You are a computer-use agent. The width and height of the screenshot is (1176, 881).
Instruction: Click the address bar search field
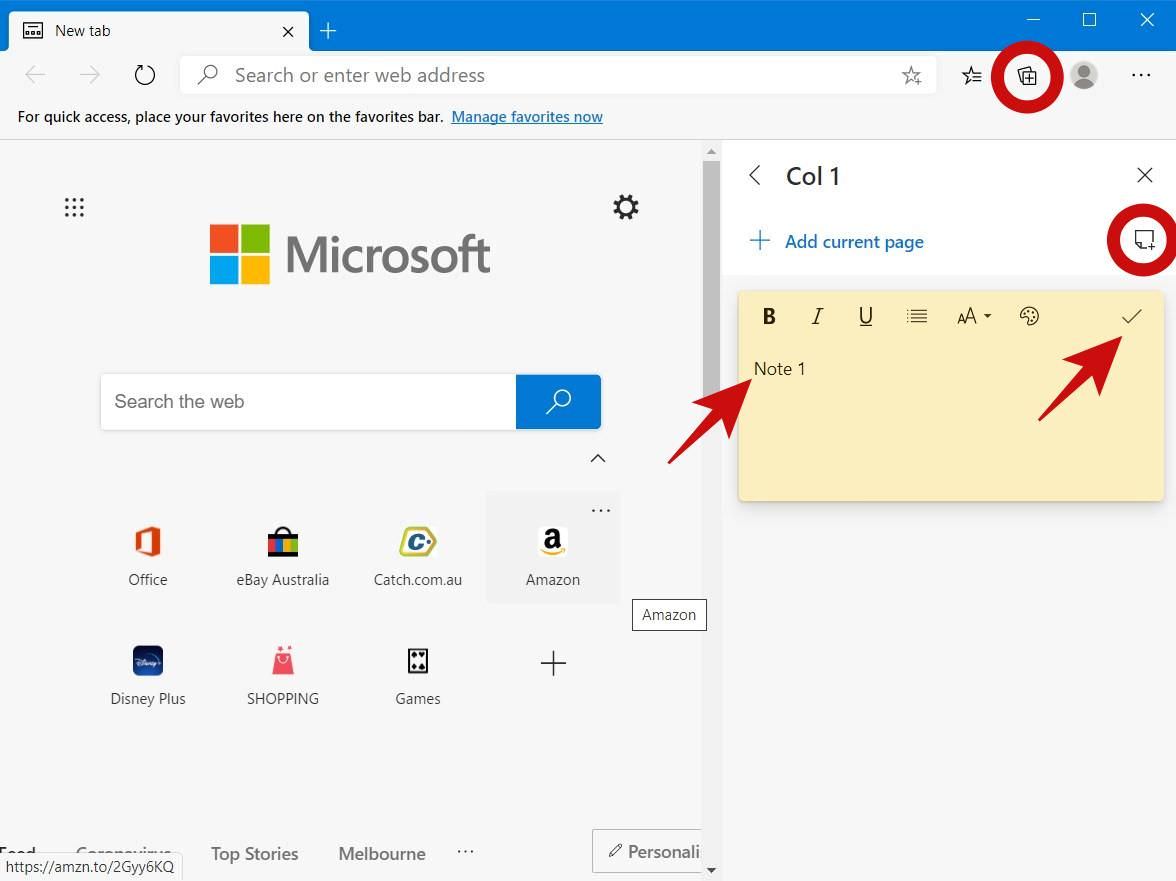pyautogui.click(x=557, y=75)
